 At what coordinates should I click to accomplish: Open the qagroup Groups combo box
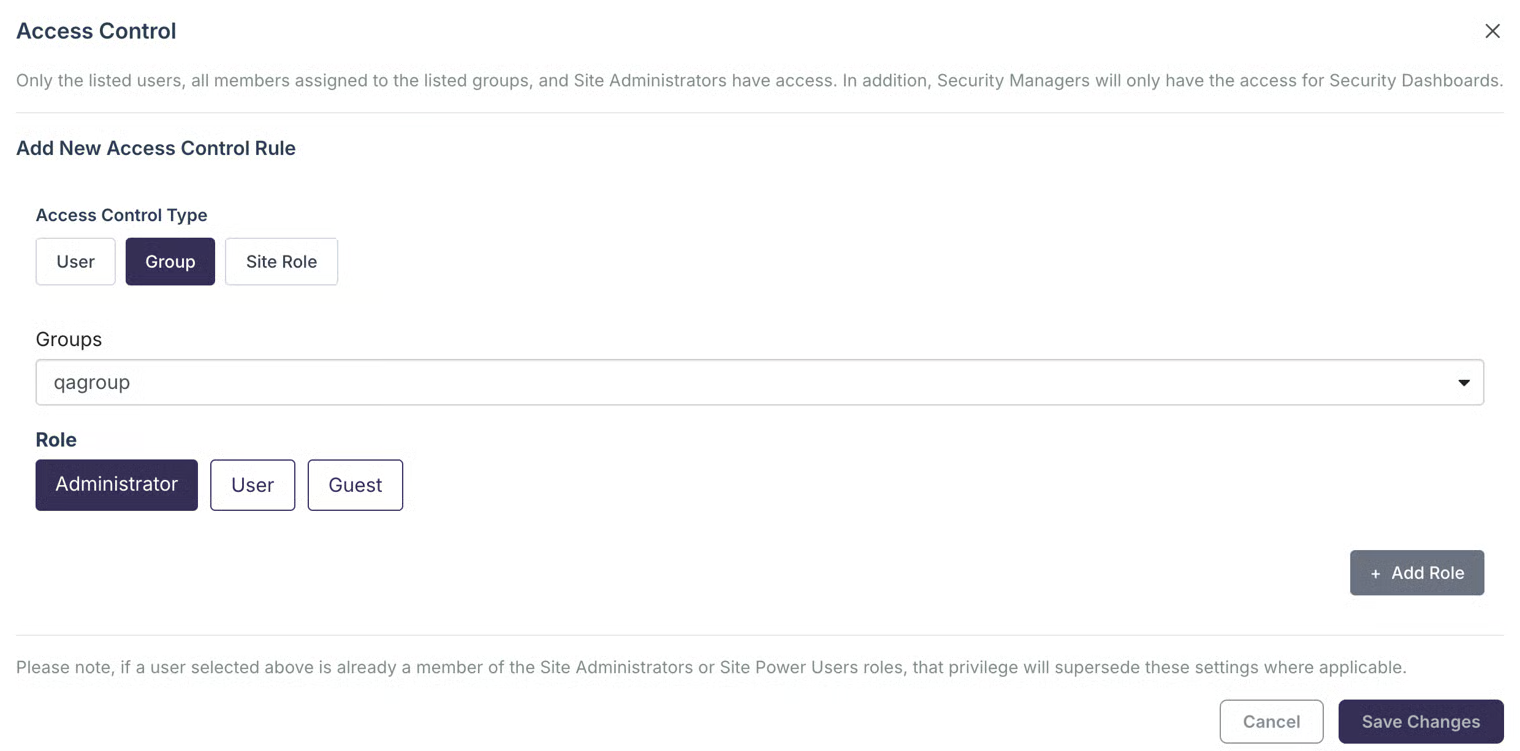click(740, 383)
